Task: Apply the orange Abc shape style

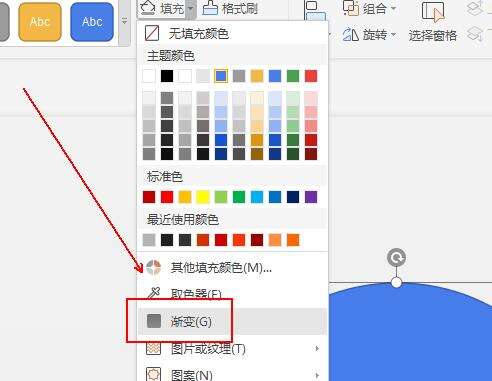Action: coord(40,22)
